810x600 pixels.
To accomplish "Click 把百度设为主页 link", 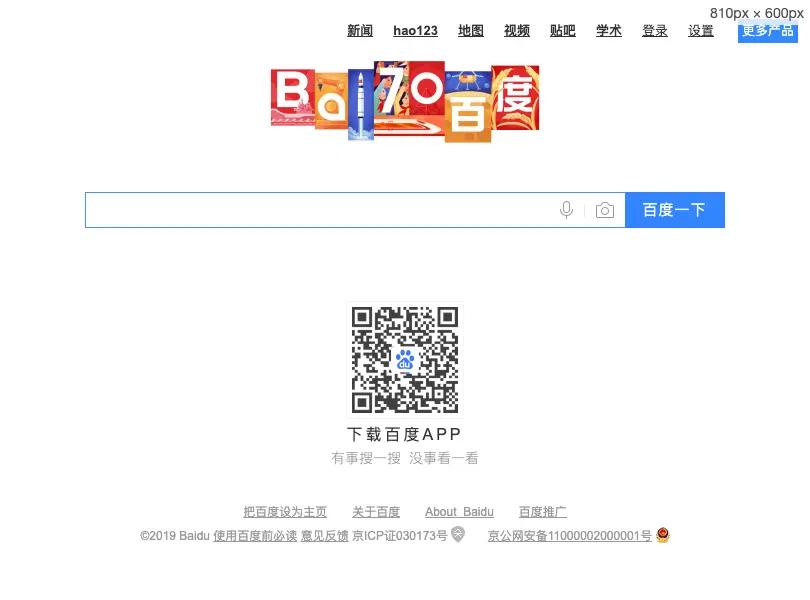I will click(285, 512).
